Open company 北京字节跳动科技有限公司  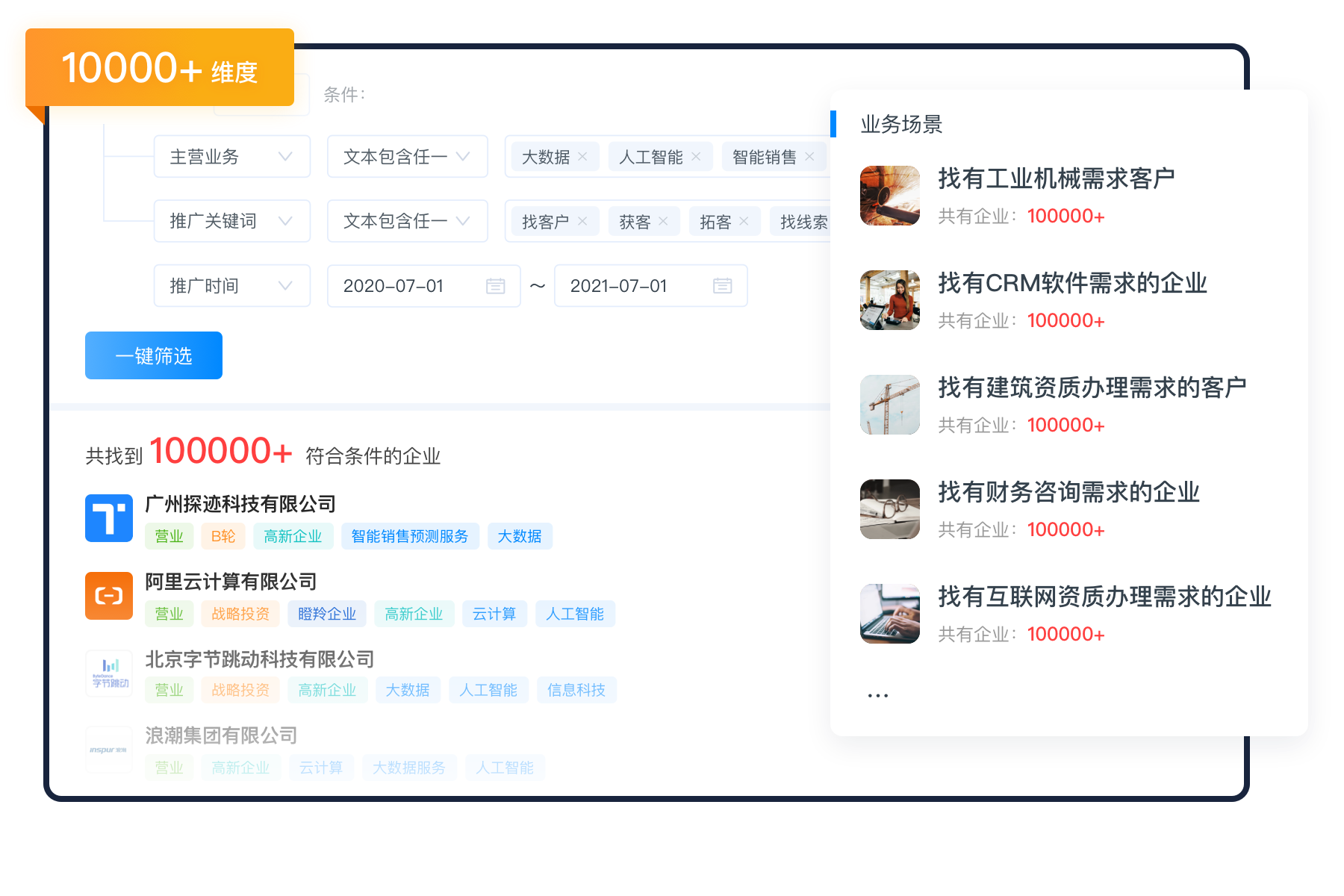(260, 659)
